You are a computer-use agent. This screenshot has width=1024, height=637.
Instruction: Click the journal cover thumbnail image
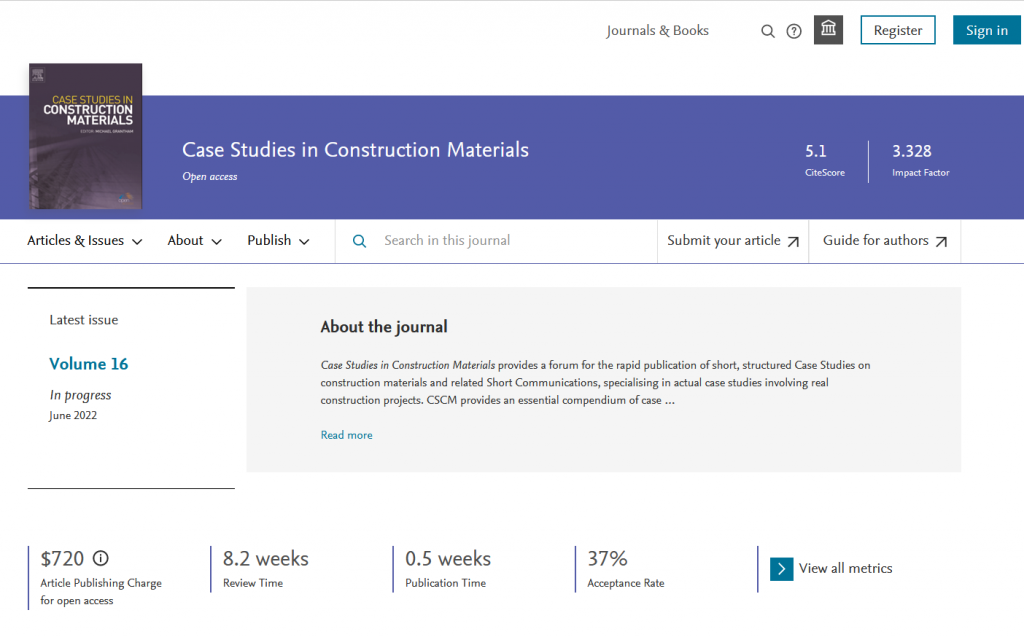click(86, 136)
